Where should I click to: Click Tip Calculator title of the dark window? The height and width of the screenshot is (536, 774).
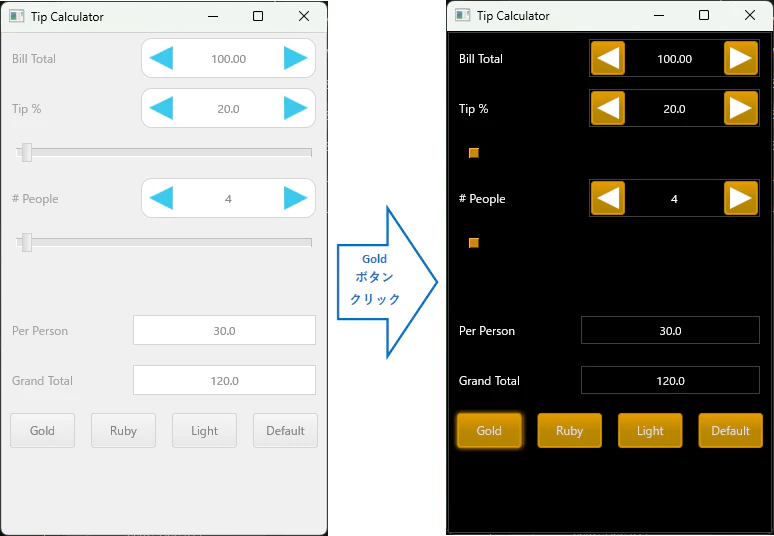[x=513, y=16]
